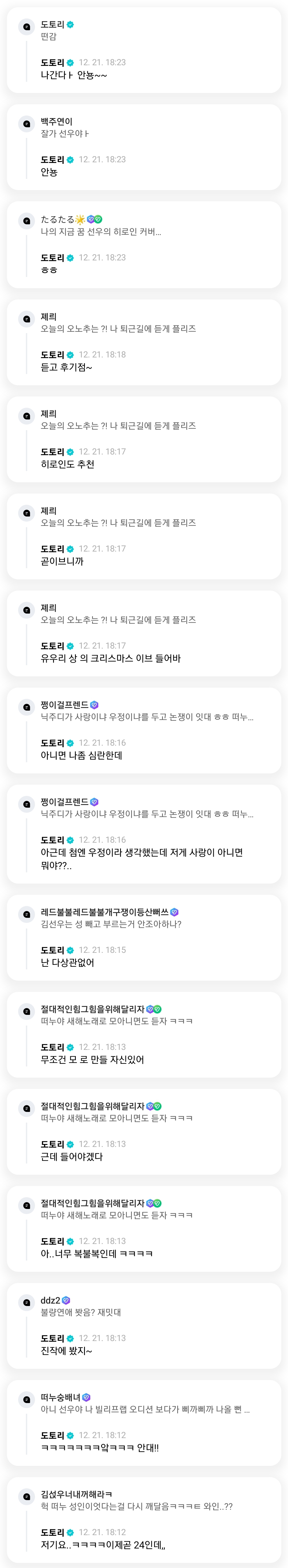The image size is (288, 1568).
Task: Click verified checkmark above the '떤감' comment
Action: coord(70,24)
